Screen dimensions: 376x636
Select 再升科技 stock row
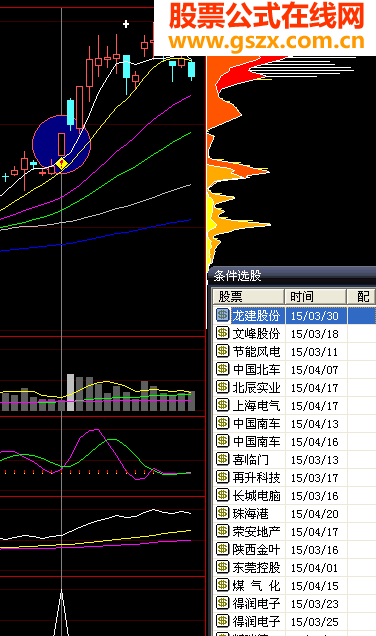(294, 477)
